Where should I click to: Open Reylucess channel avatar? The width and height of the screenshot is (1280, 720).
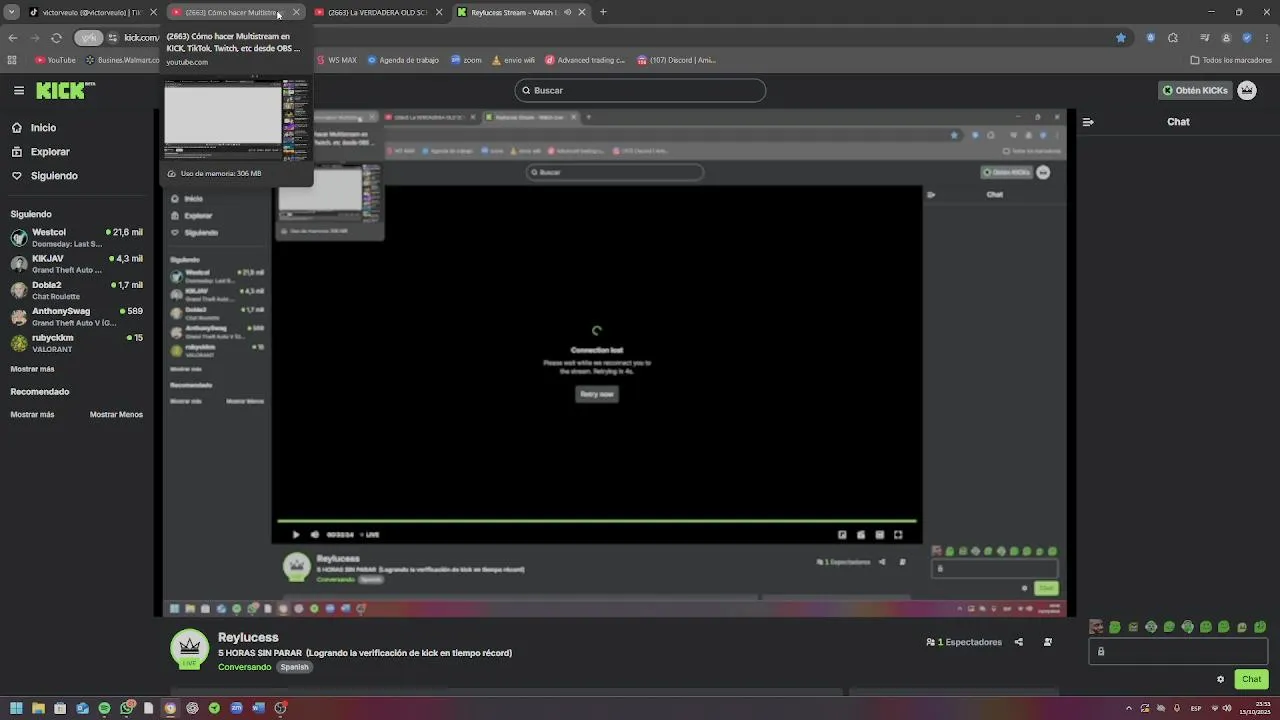click(x=189, y=649)
